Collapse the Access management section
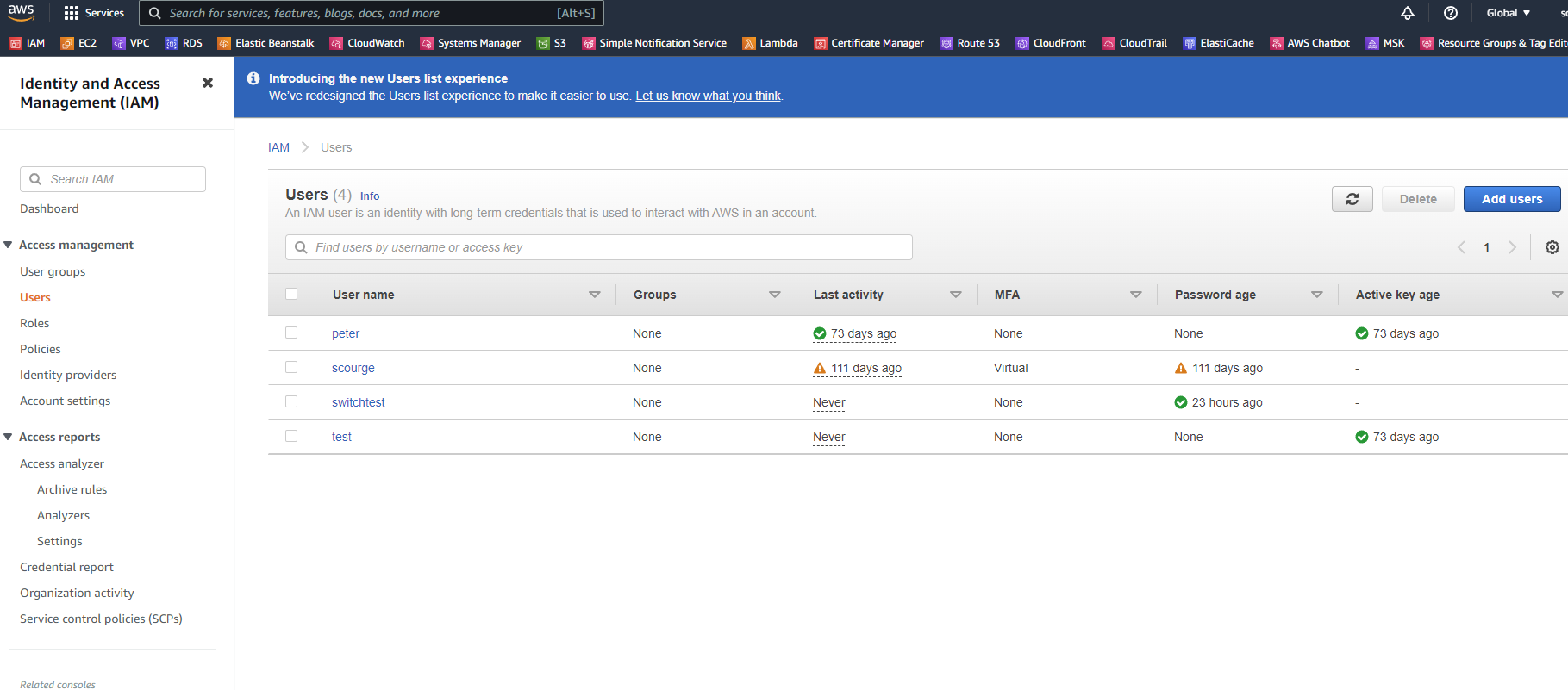The image size is (1568, 690). pos(9,245)
